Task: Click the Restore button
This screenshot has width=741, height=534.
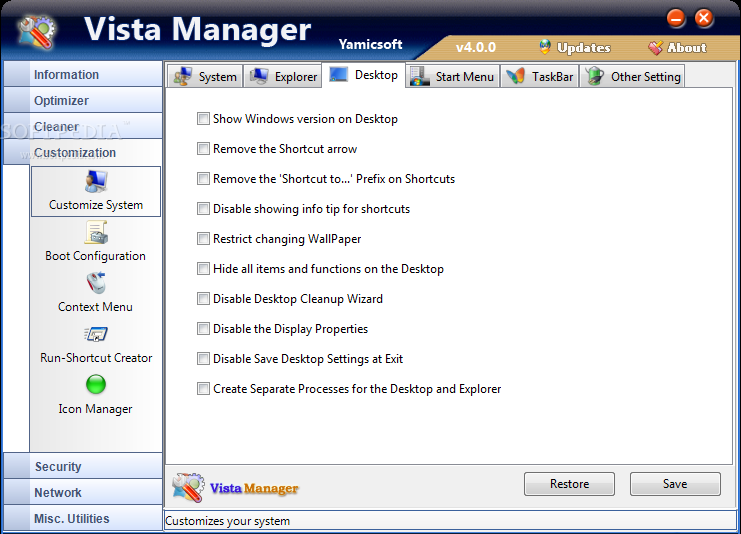Action: pyautogui.click(x=569, y=484)
